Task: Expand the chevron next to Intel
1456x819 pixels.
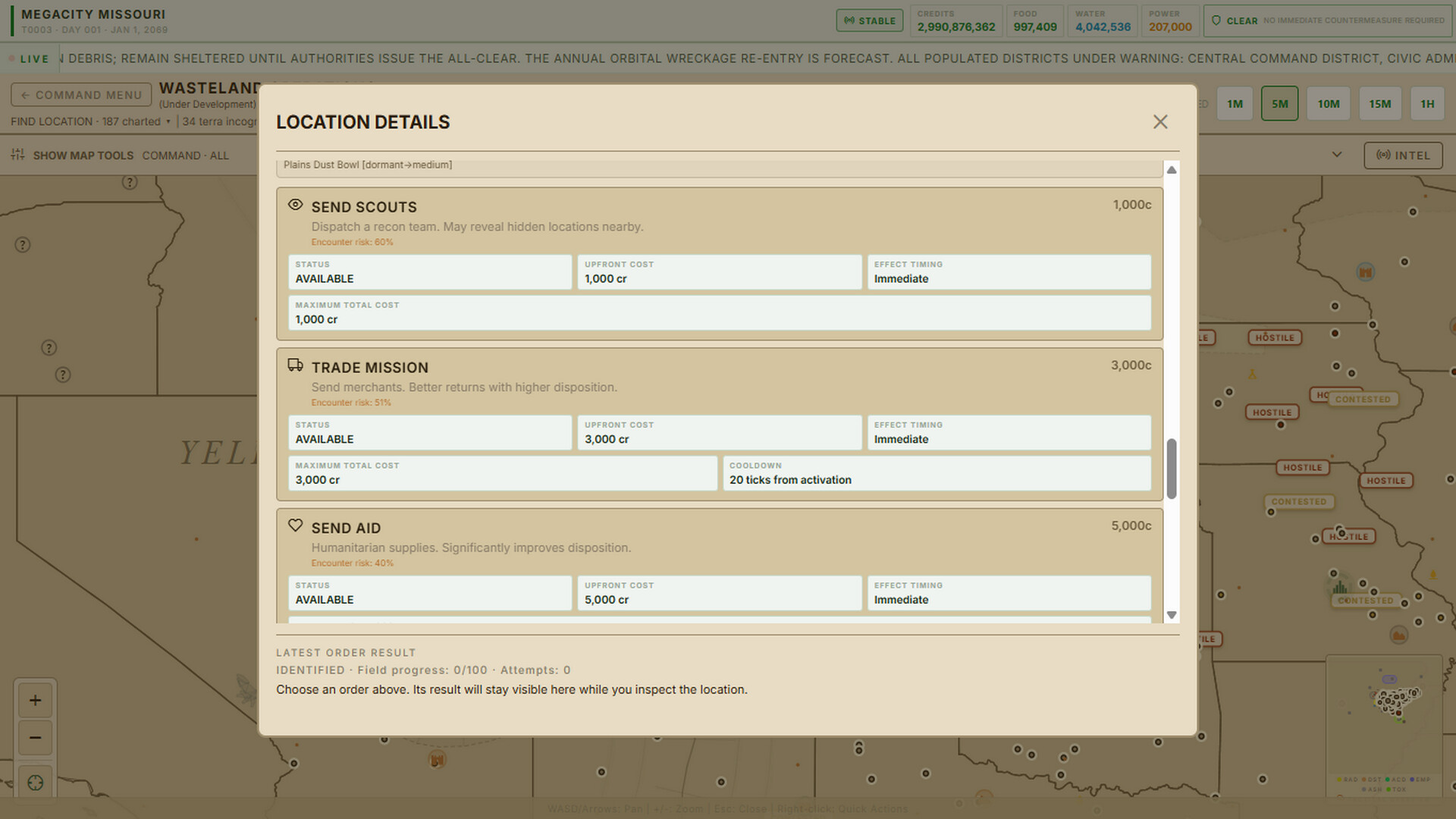Action: tap(1337, 155)
